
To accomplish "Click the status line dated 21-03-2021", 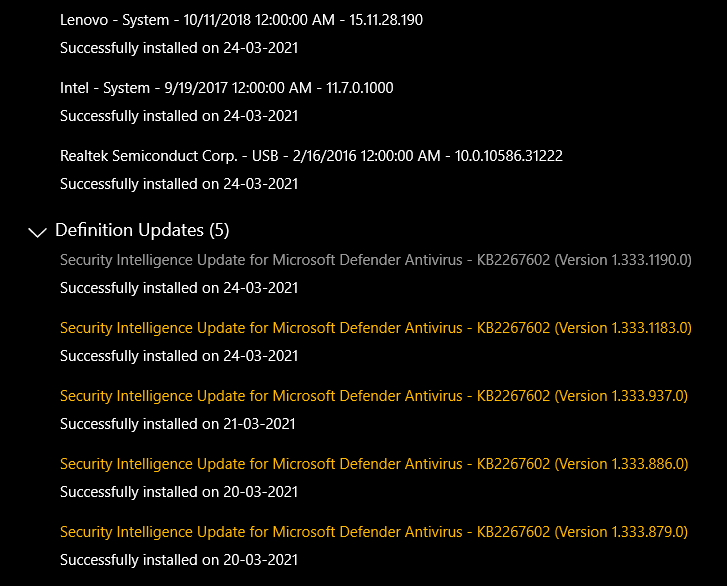I will [179, 424].
